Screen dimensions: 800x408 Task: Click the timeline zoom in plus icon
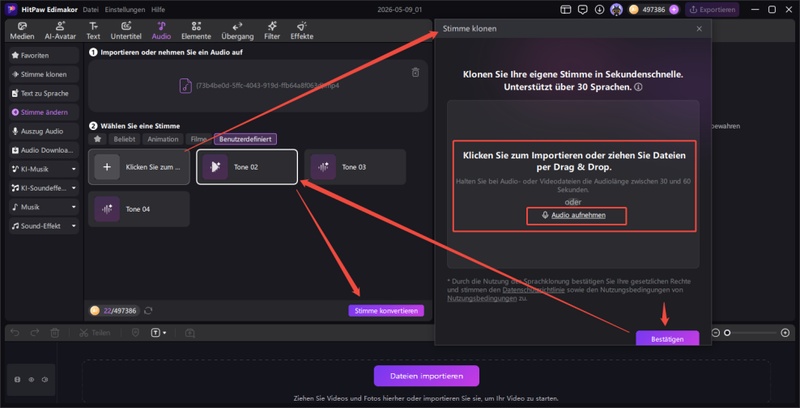click(785, 333)
